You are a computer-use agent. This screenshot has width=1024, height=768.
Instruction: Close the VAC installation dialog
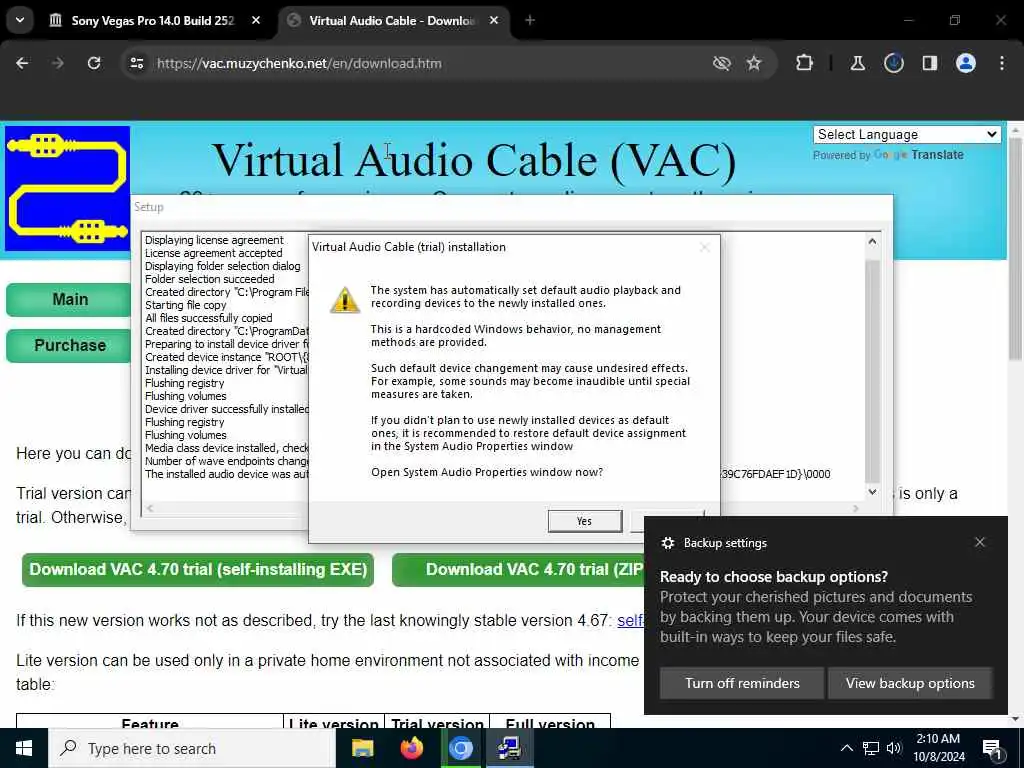click(x=705, y=247)
